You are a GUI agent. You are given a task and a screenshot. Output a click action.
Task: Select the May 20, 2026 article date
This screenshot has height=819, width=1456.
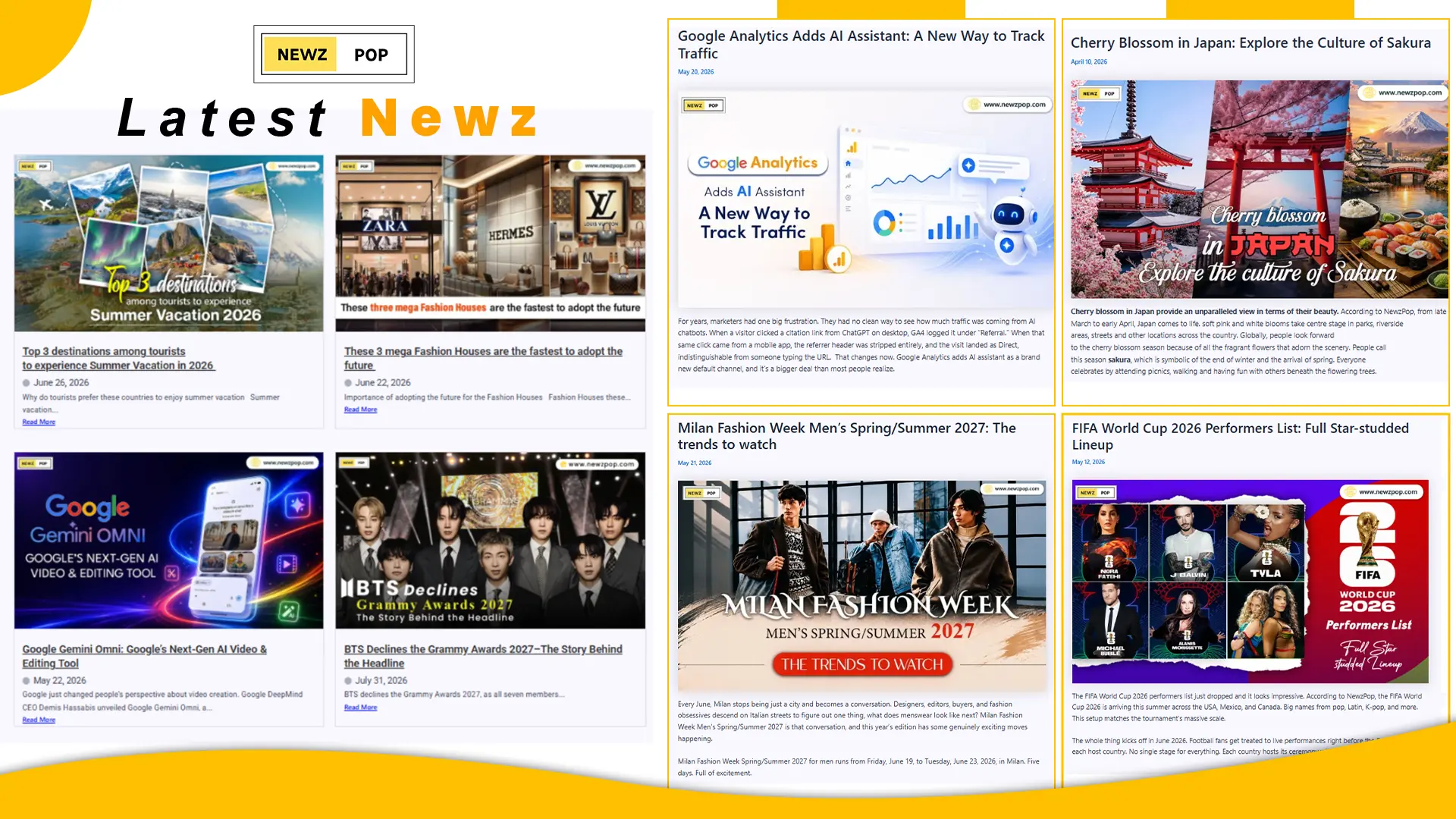pos(695,72)
